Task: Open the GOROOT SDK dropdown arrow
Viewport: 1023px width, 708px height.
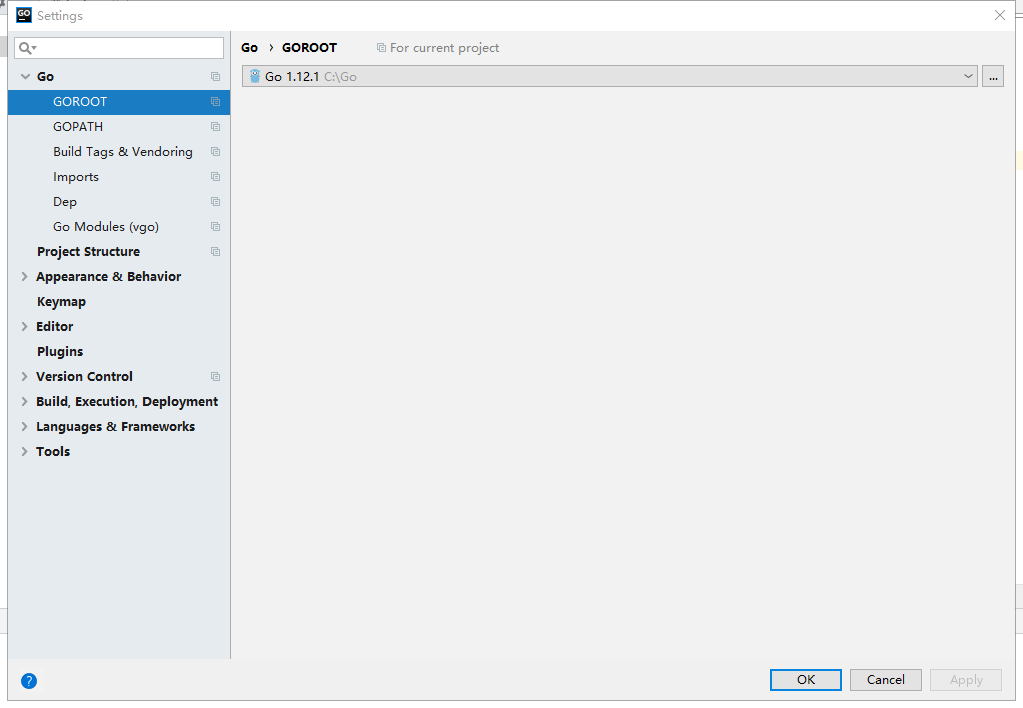Action: pos(968,76)
